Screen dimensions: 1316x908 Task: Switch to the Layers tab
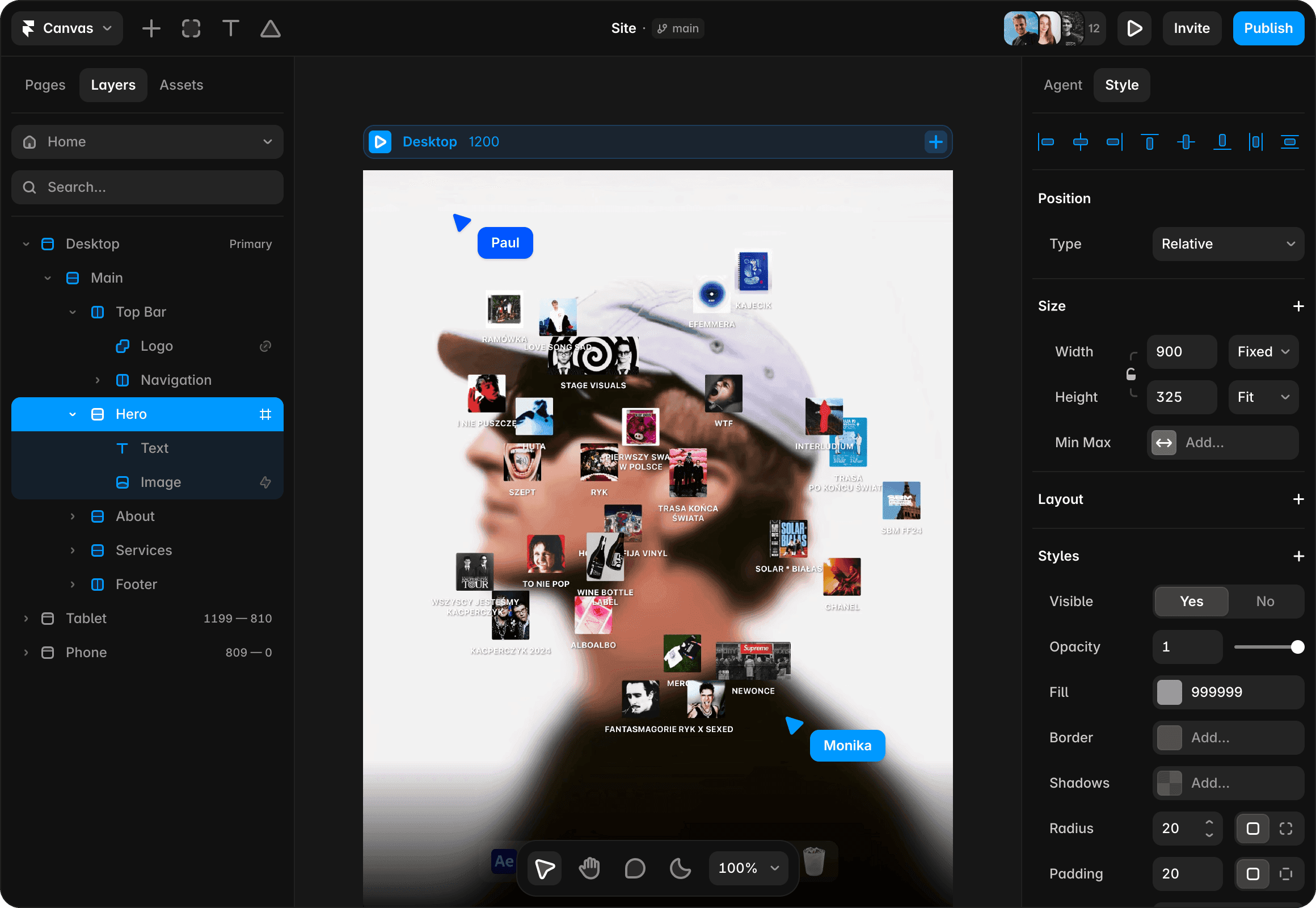click(113, 85)
